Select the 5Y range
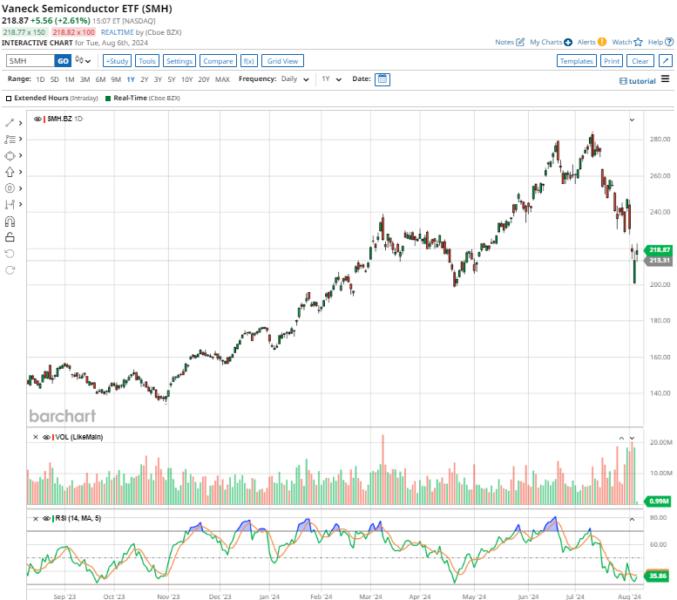The width and height of the screenshot is (677, 600). point(171,79)
